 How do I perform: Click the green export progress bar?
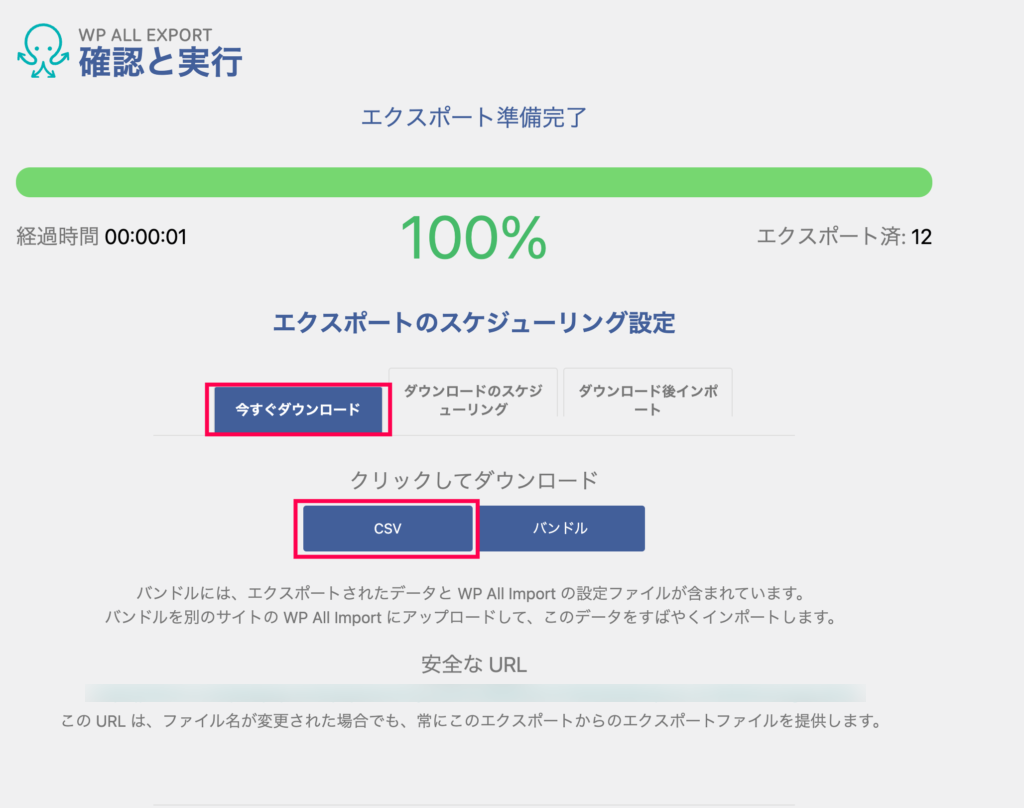click(x=473, y=182)
